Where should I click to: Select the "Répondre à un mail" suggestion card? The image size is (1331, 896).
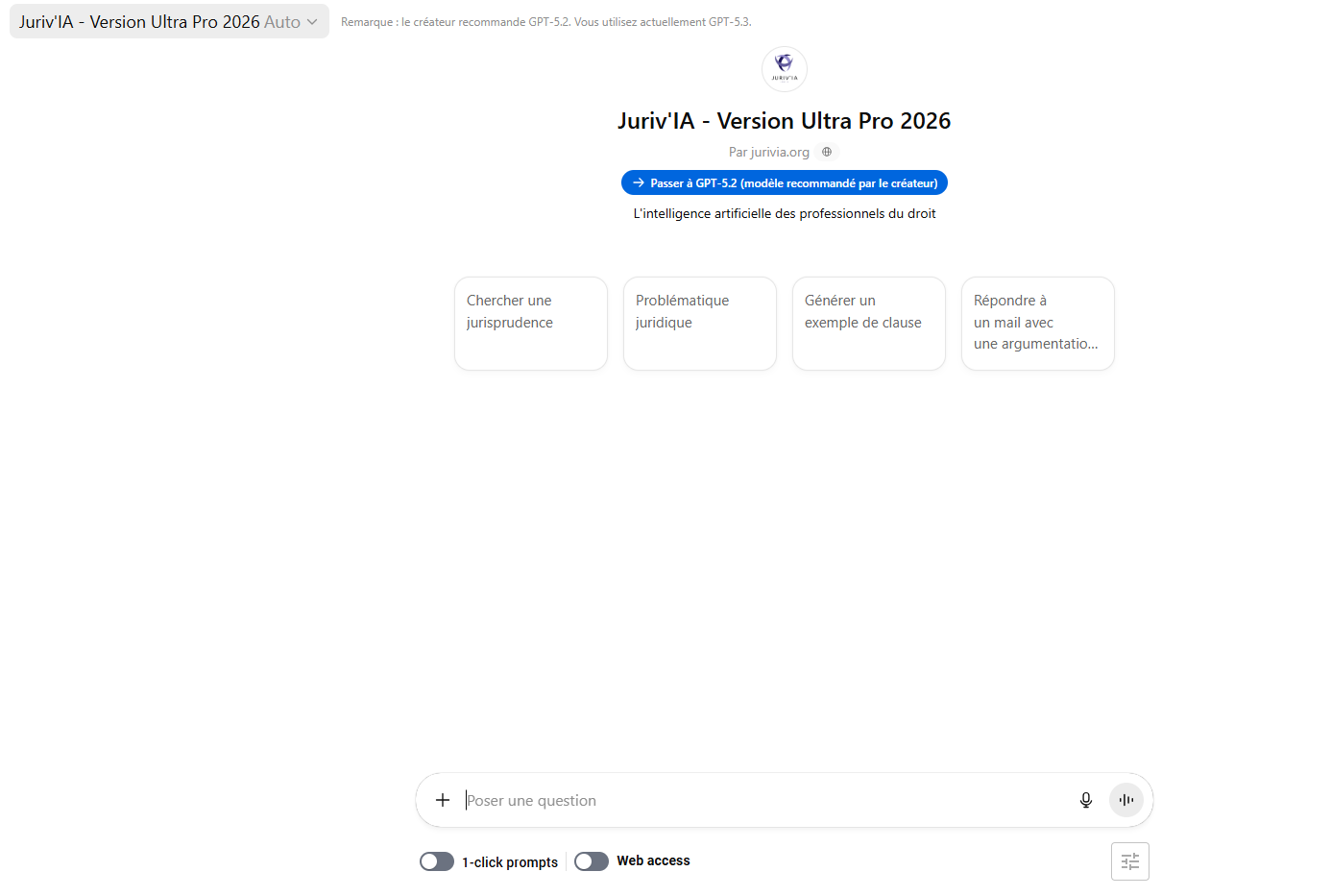click(1037, 323)
